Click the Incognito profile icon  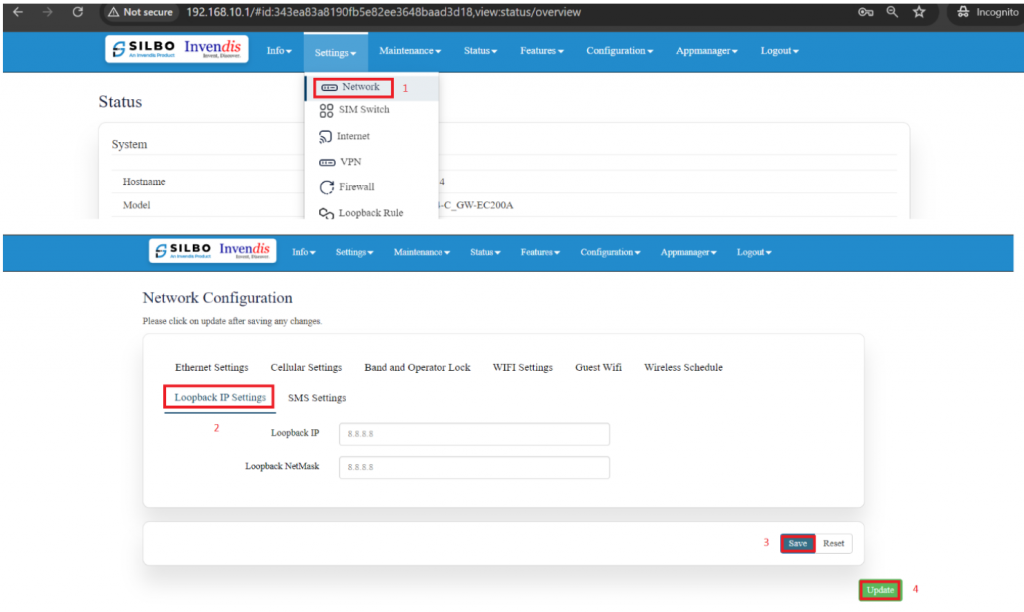[963, 12]
